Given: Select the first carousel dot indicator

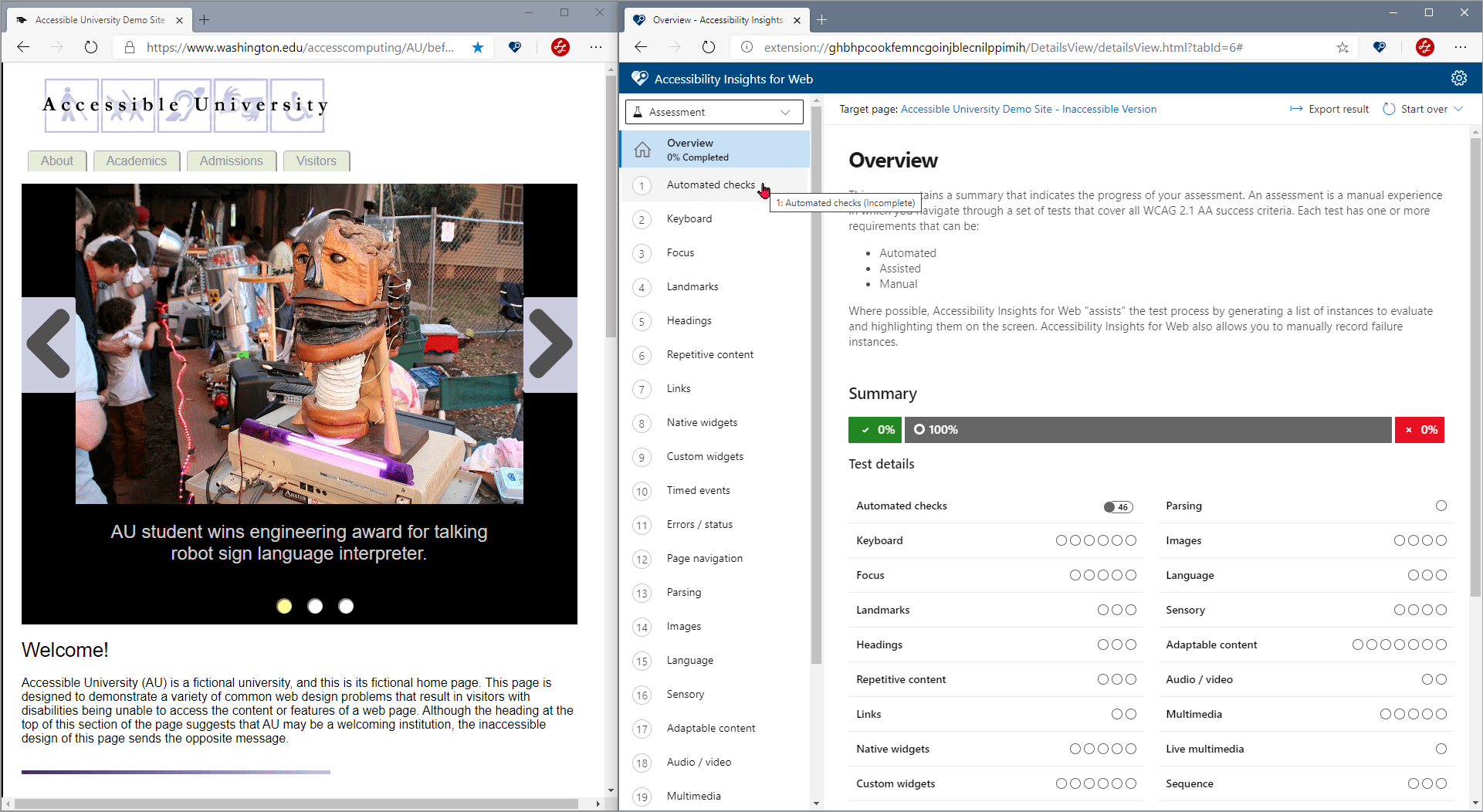Looking at the screenshot, I should click(x=284, y=607).
